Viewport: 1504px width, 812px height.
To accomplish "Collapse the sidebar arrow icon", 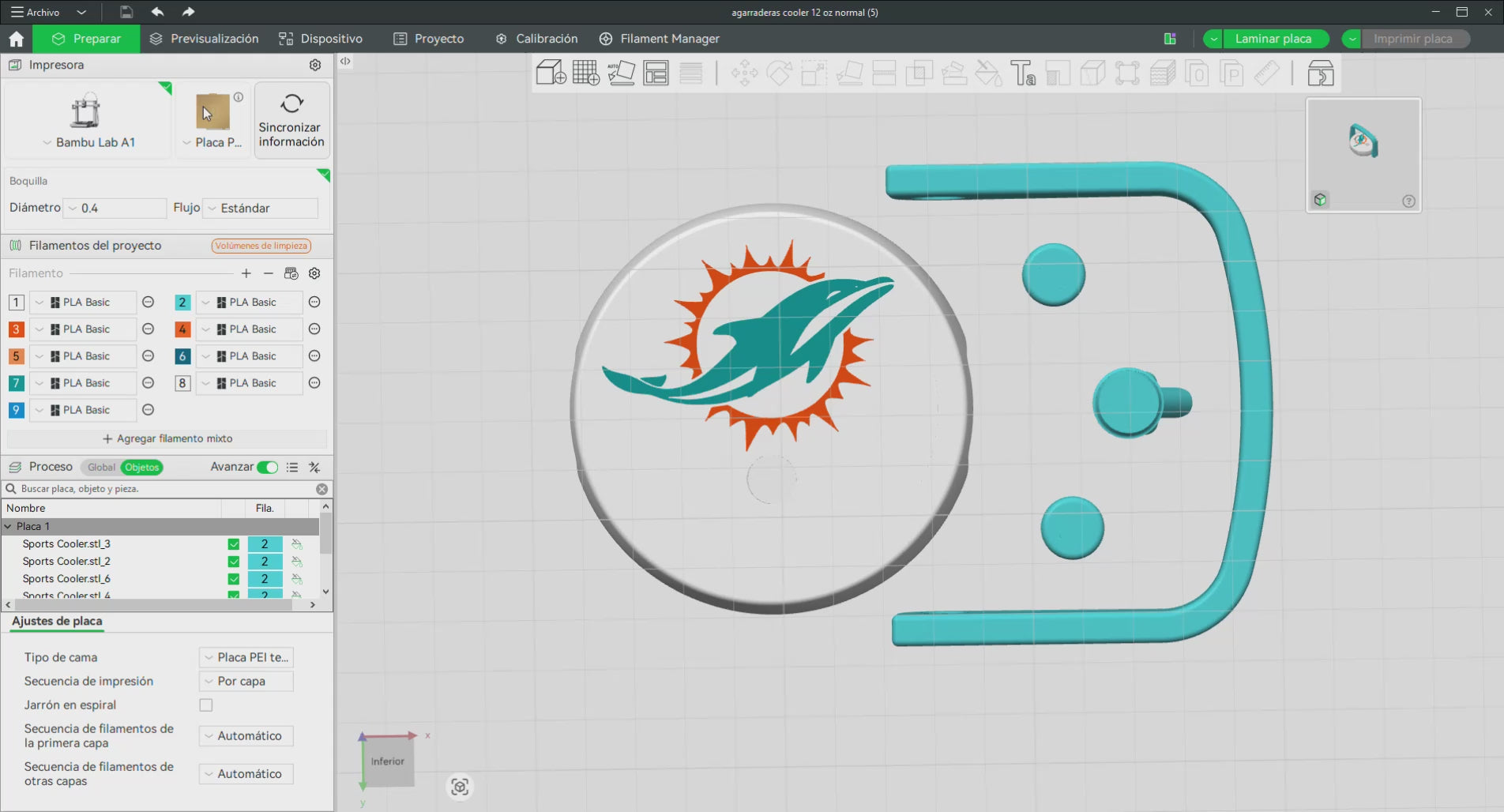I will 345,61.
